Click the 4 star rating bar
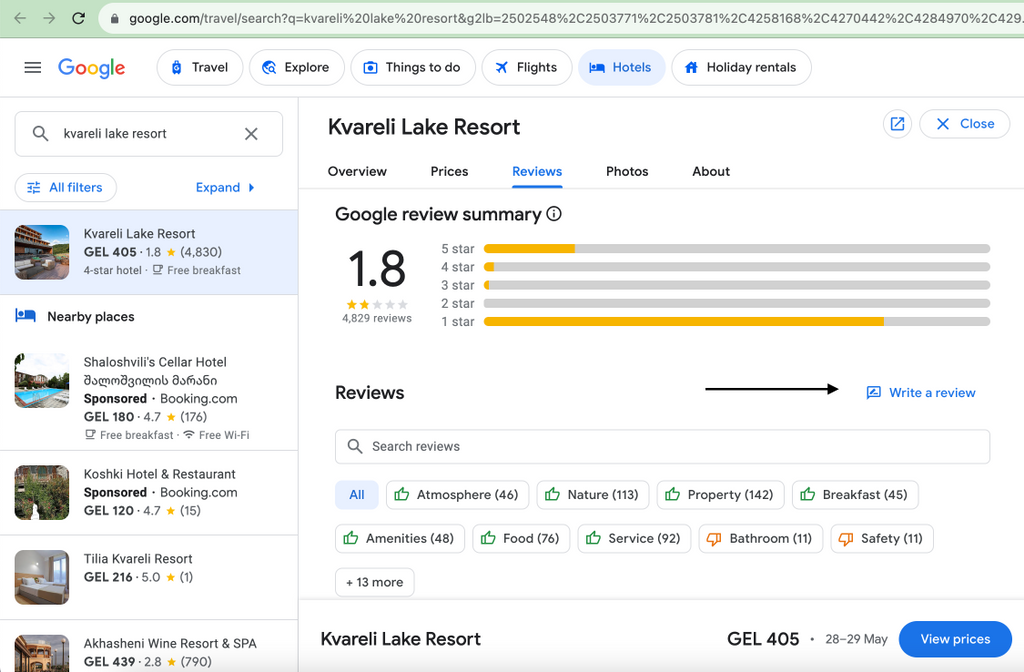The width and height of the screenshot is (1024, 672). click(x=737, y=267)
